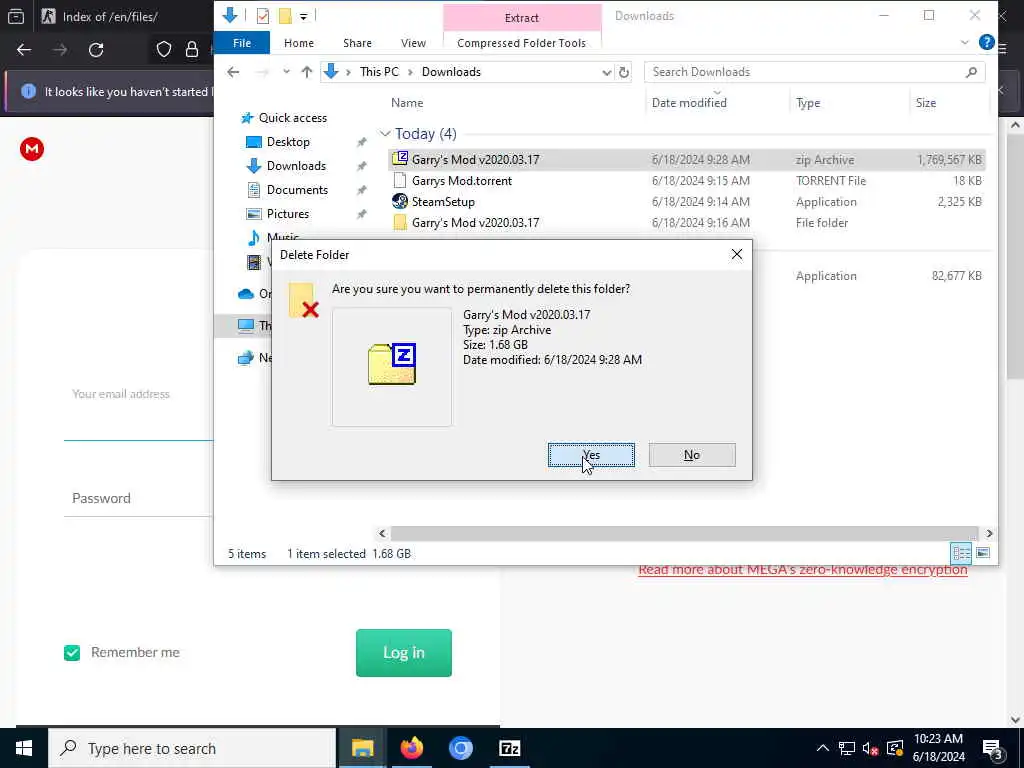Open 7-Zip from the taskbar
The width and height of the screenshot is (1024, 768).
point(509,748)
